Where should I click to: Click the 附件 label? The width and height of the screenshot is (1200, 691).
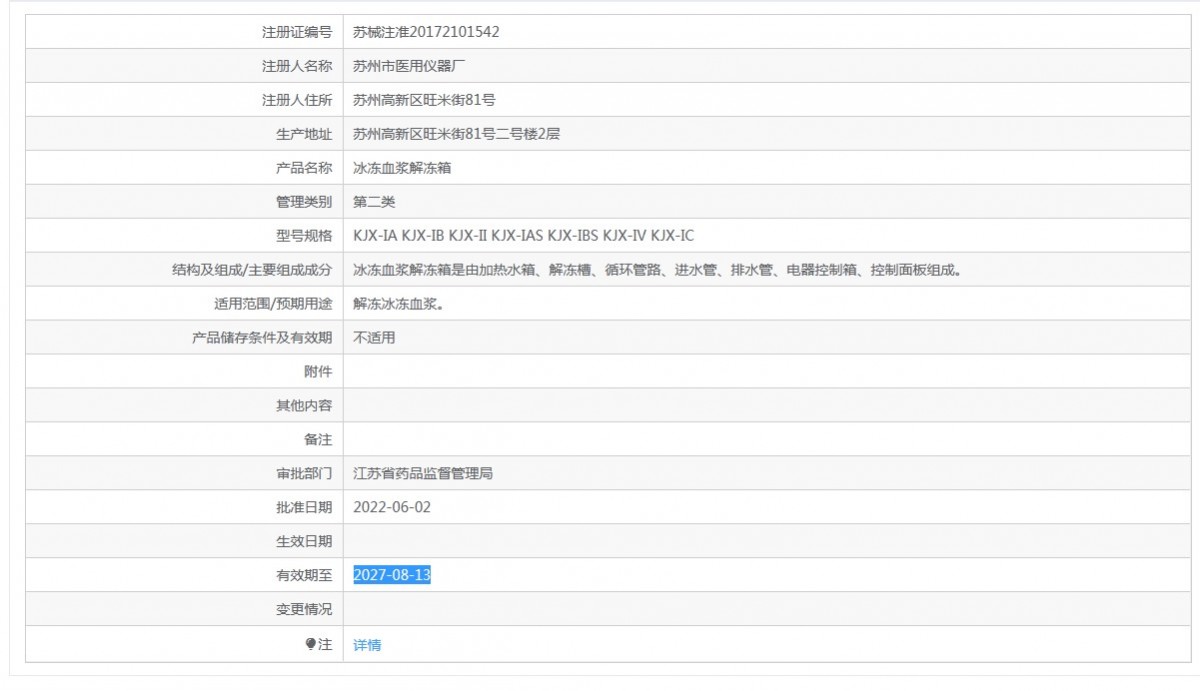click(318, 372)
